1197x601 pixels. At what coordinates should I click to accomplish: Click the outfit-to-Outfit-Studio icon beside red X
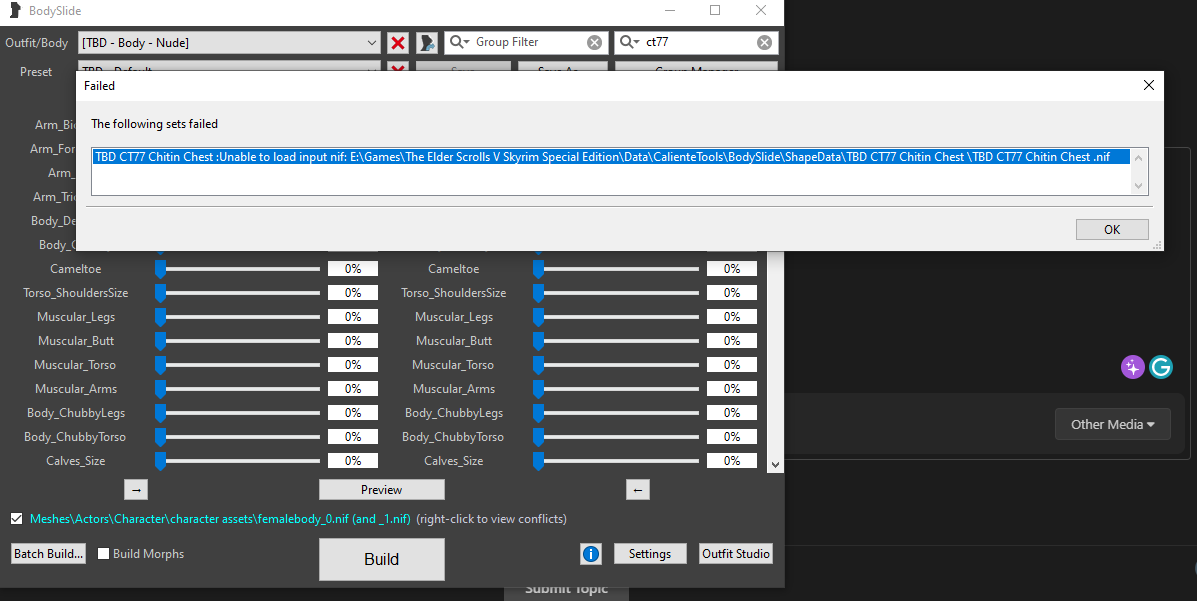[427, 43]
